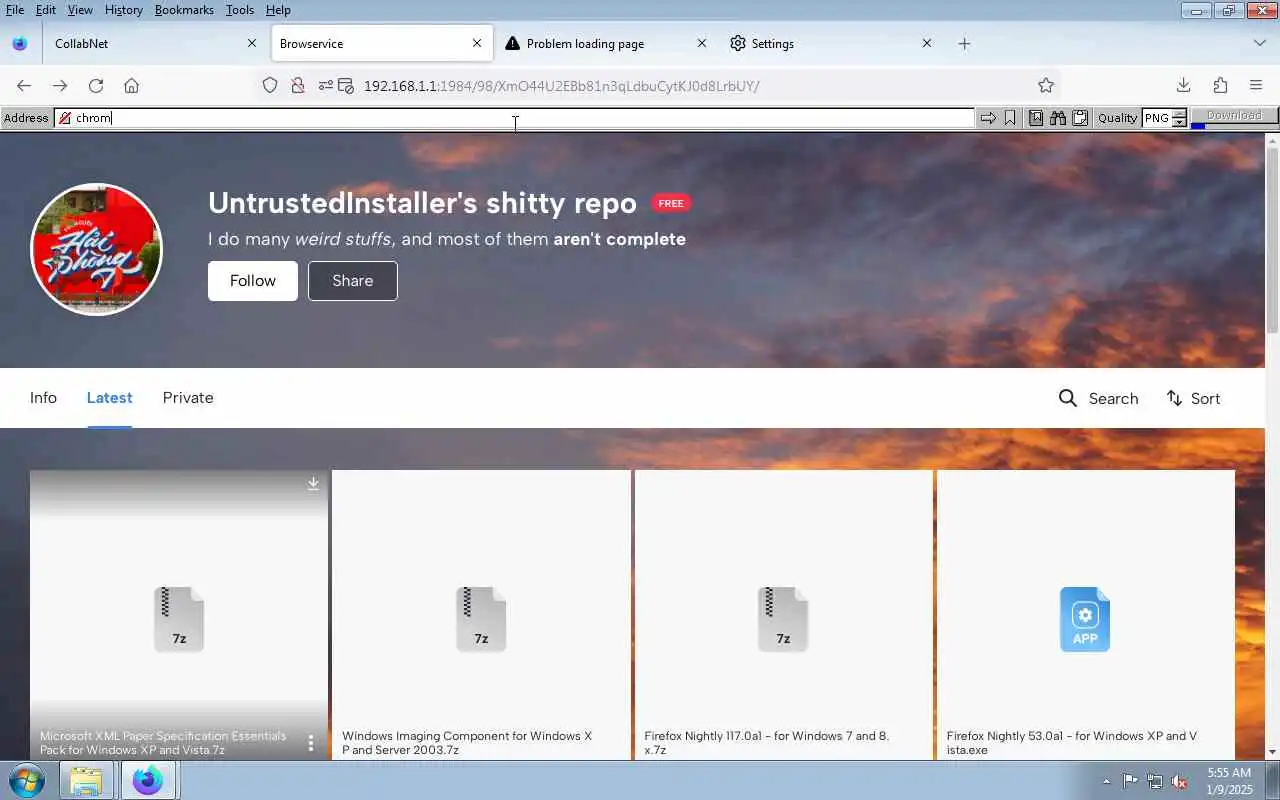Click the Action Center flag in the tray
This screenshot has height=800, width=1280.
(x=1130, y=781)
